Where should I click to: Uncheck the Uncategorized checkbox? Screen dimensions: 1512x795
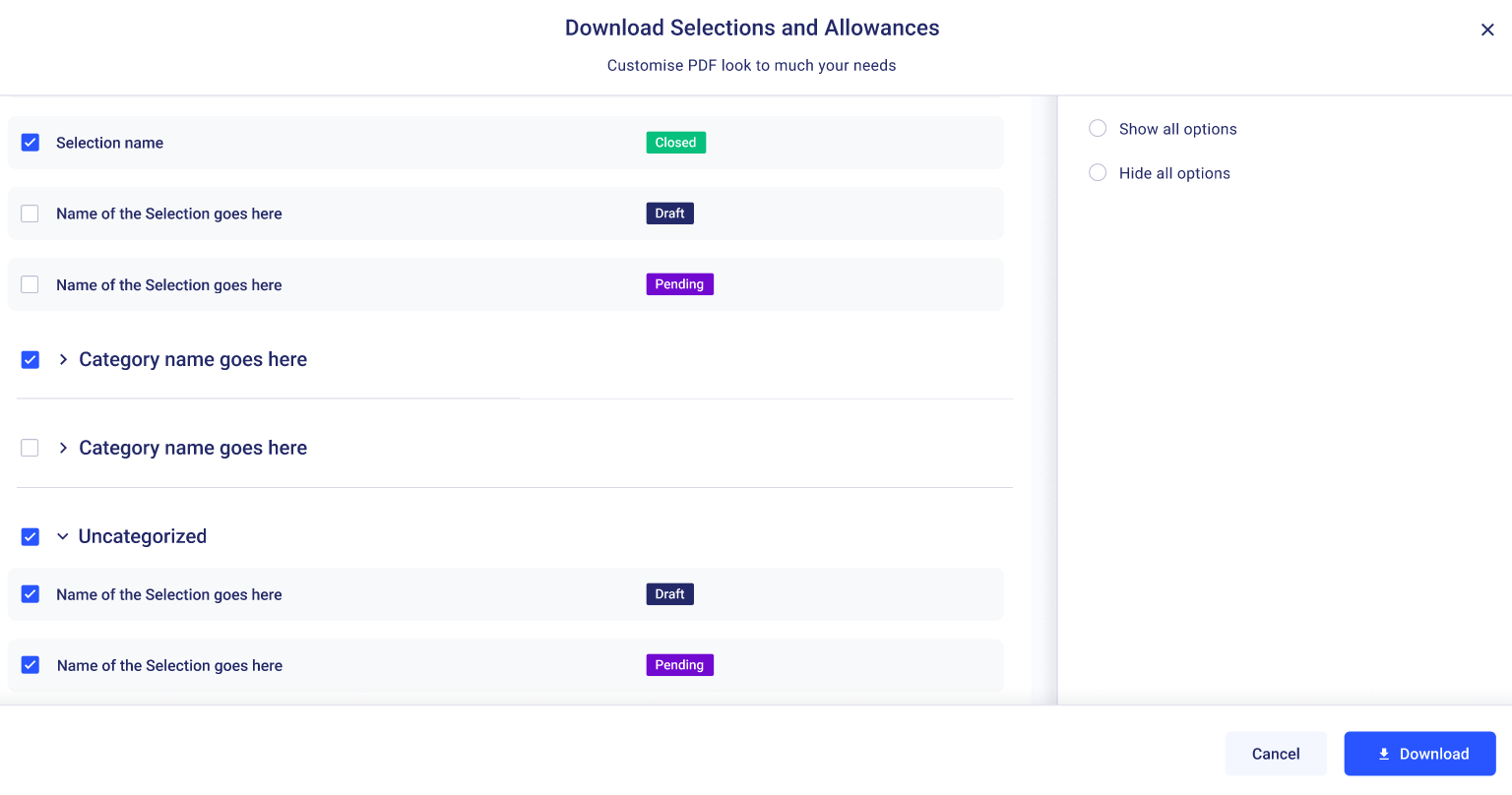click(x=31, y=537)
